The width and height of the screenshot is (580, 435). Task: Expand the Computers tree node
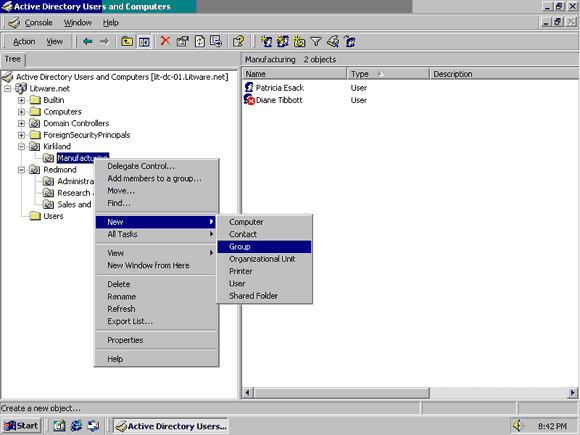[x=21, y=112]
